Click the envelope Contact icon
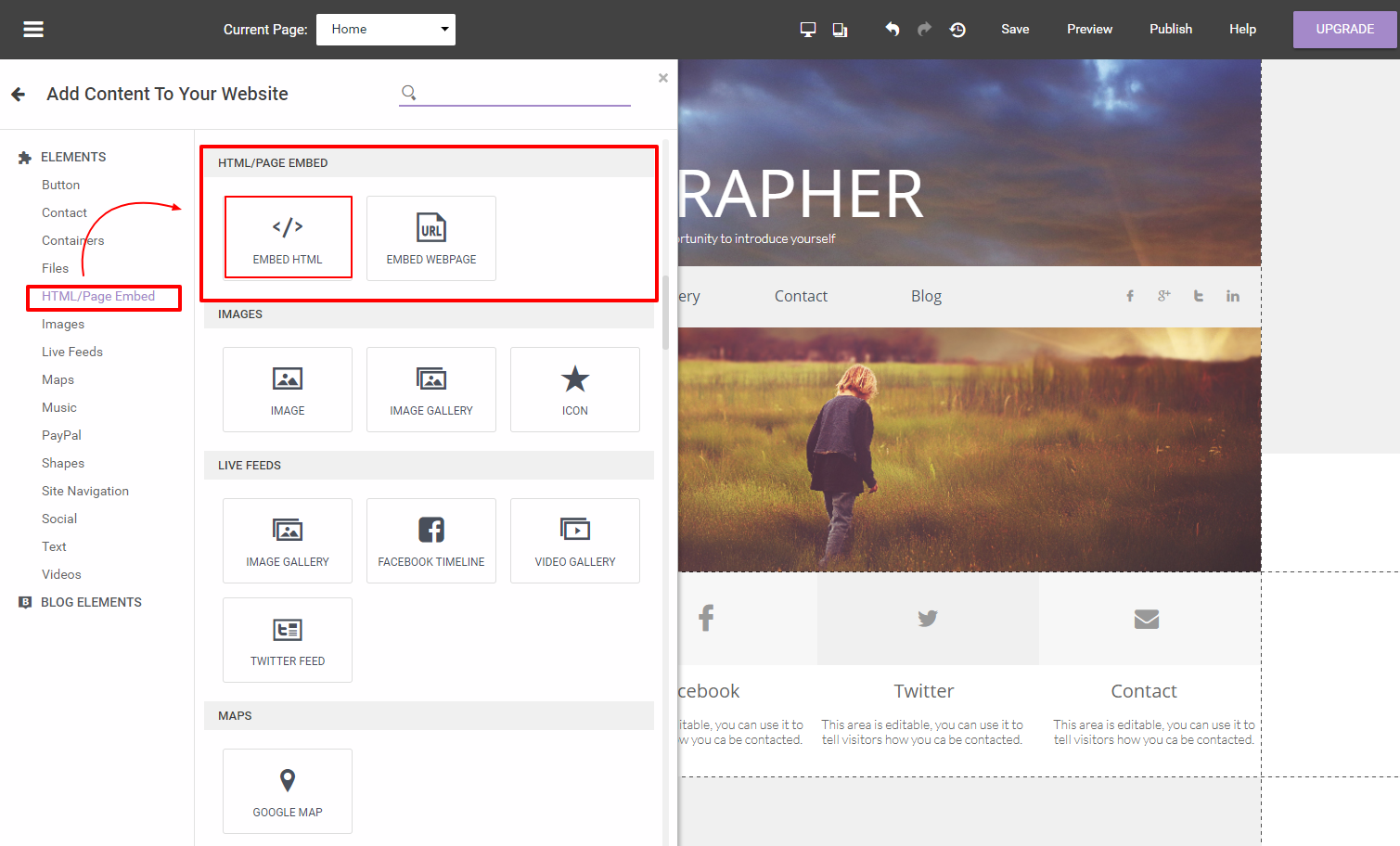The width and height of the screenshot is (1400, 846). (x=1147, y=619)
